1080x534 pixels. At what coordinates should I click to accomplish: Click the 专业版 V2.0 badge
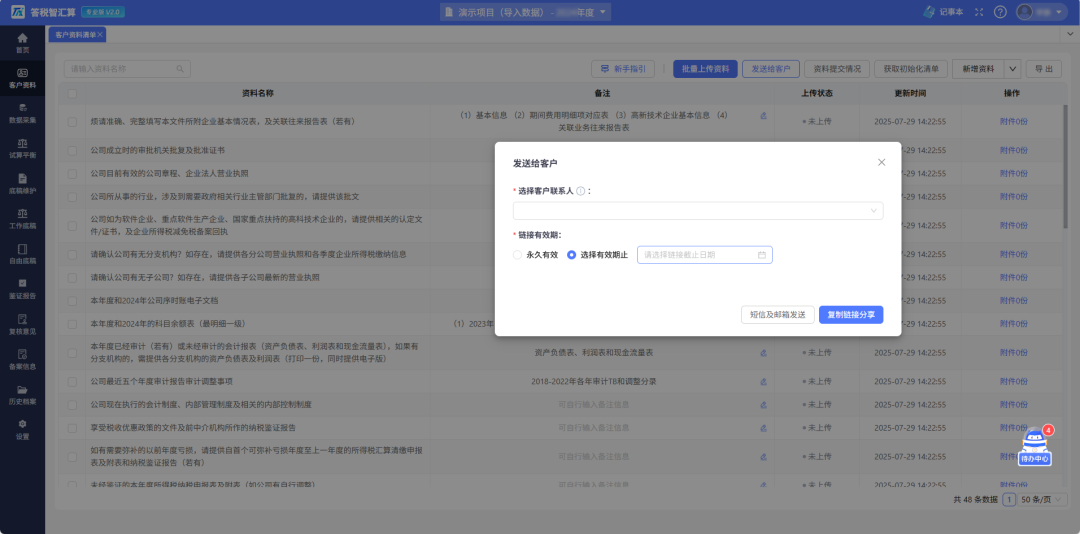click(x=103, y=12)
